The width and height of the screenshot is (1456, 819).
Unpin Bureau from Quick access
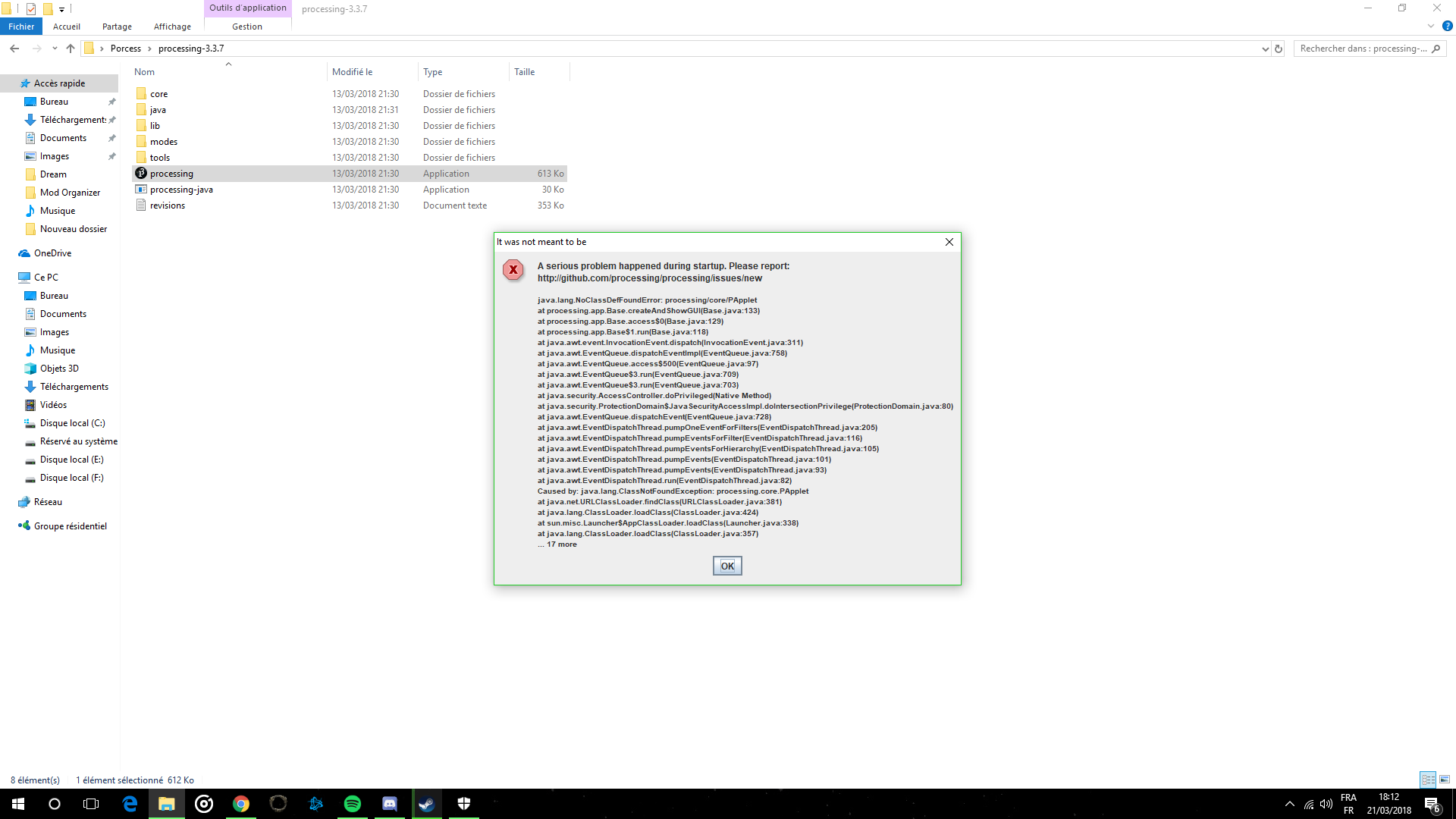[x=111, y=101]
